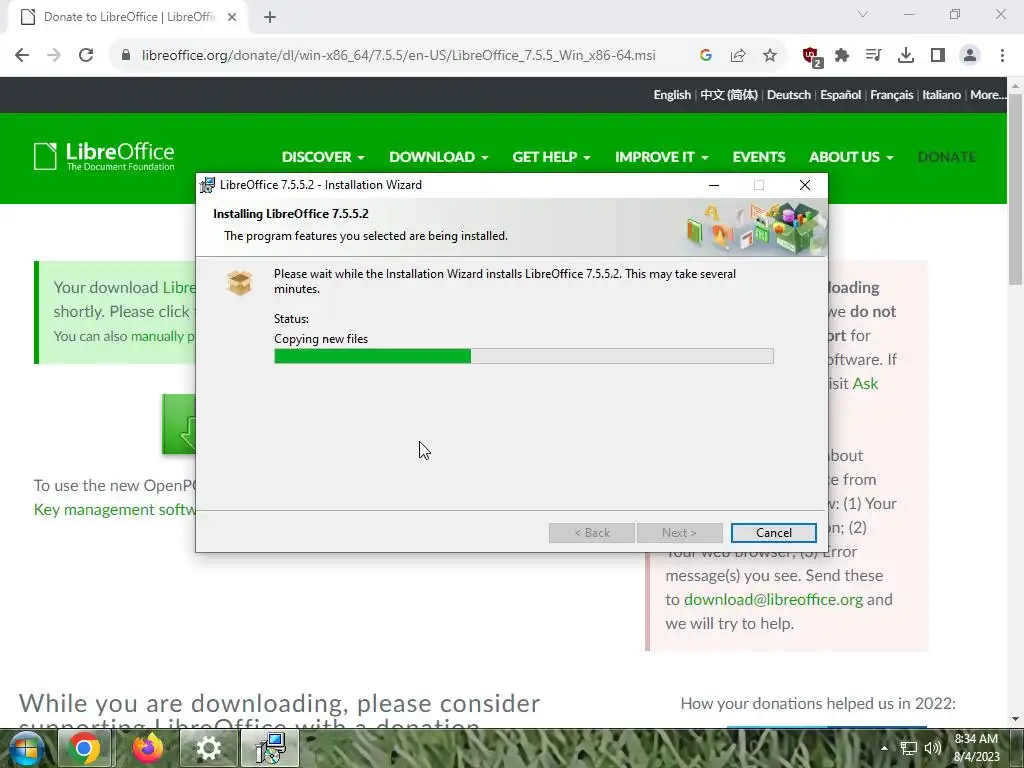Click the disabled < Back button
Screen dimensions: 1024x768
(592, 533)
